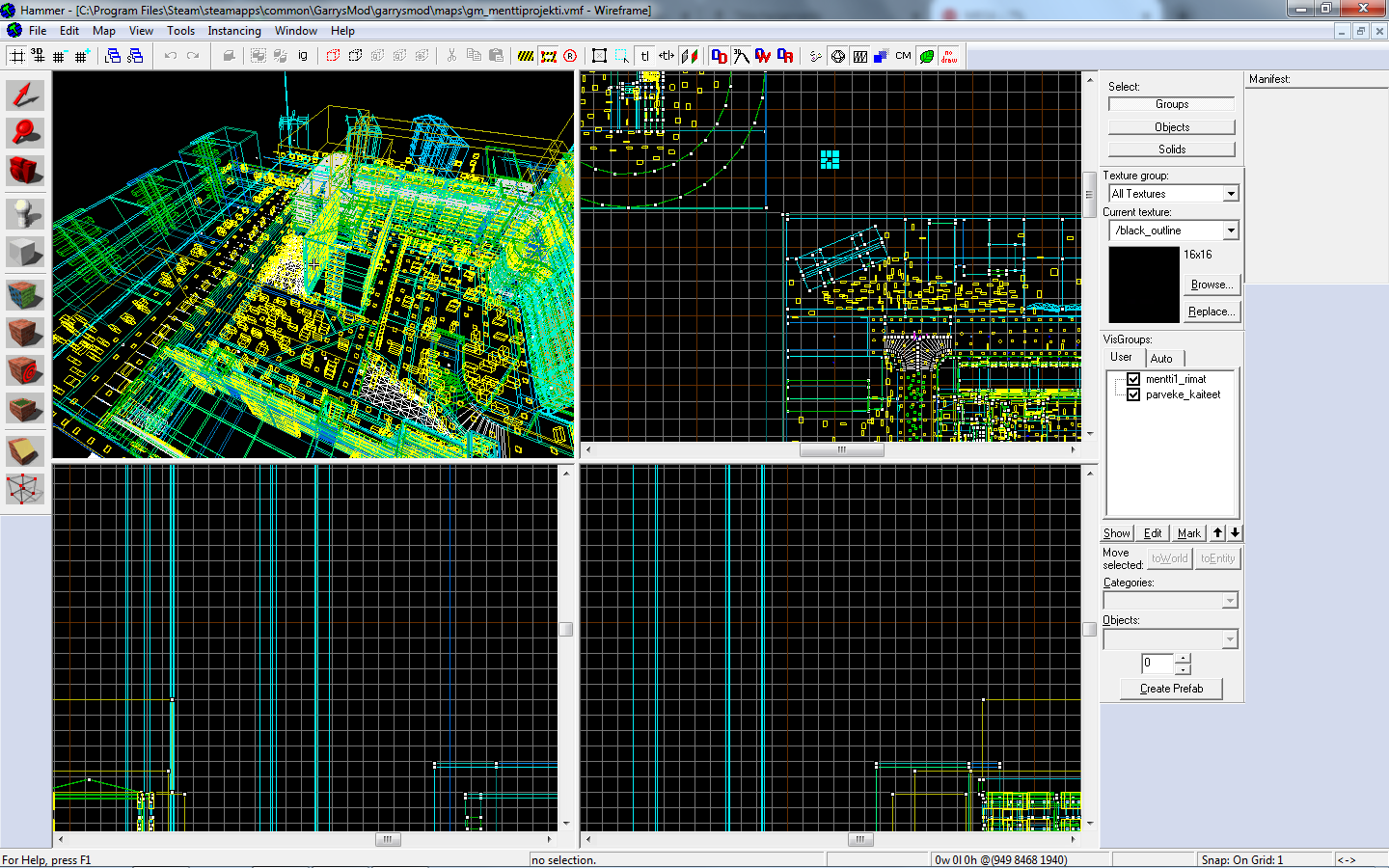Click Browse texture button
Screen dimensions: 1389x868
click(x=1211, y=285)
